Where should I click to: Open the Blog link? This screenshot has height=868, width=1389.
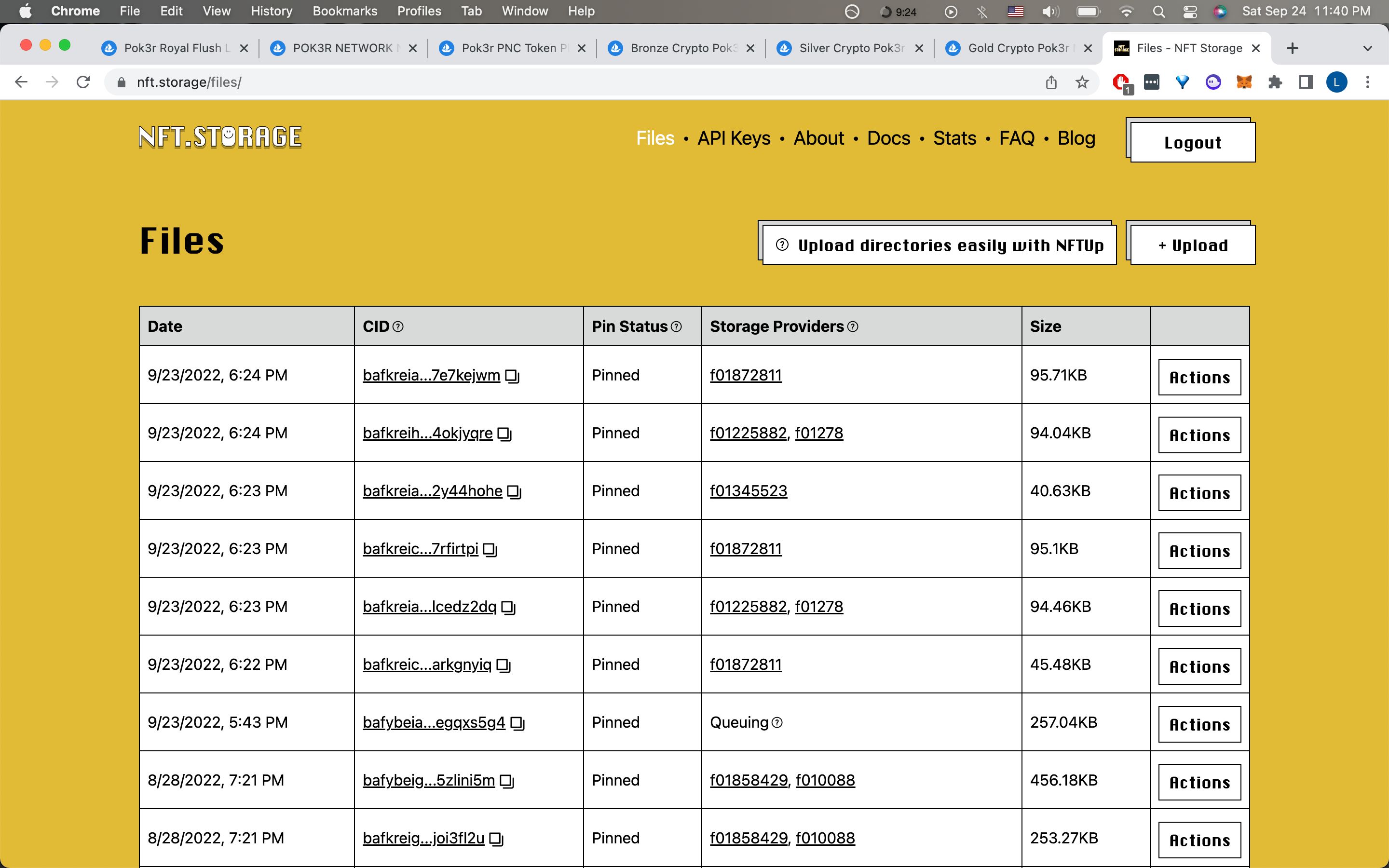point(1076,138)
